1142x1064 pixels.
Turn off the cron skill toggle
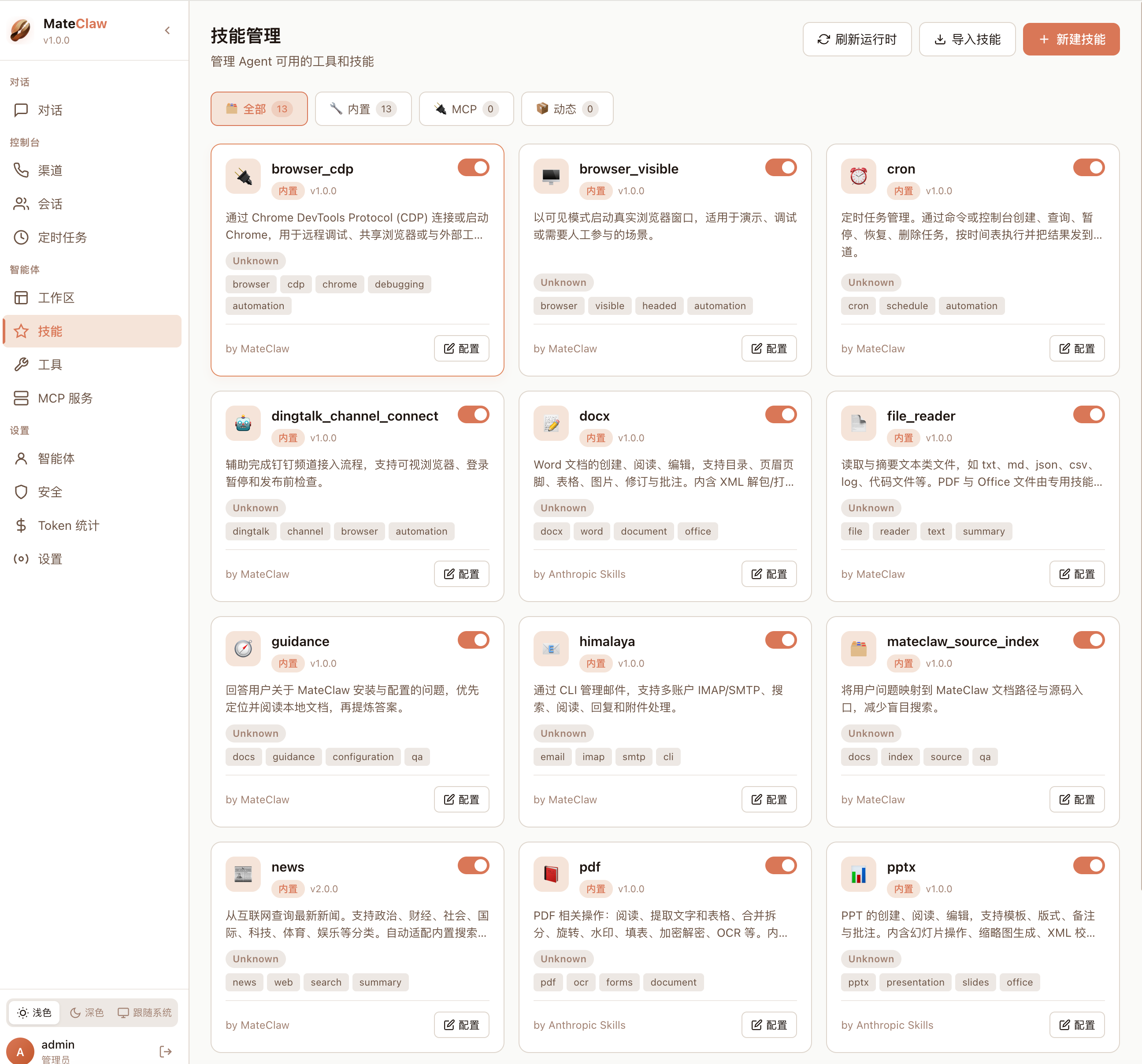click(x=1088, y=167)
